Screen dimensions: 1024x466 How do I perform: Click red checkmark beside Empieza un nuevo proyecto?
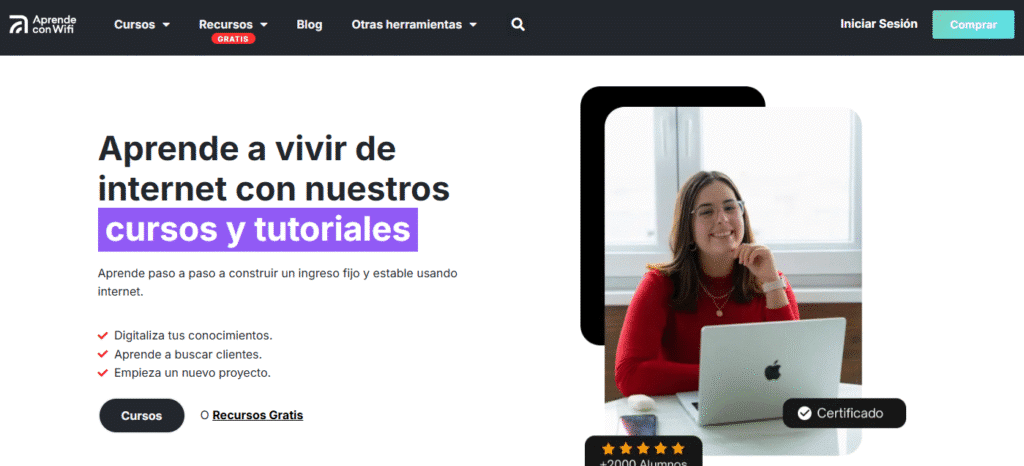pyautogui.click(x=103, y=373)
